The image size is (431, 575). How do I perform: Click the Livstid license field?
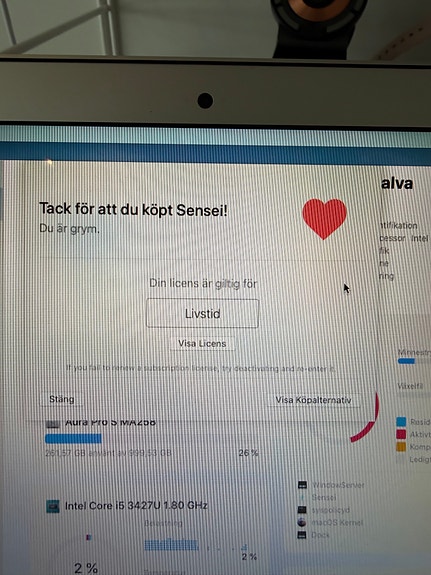click(x=202, y=313)
